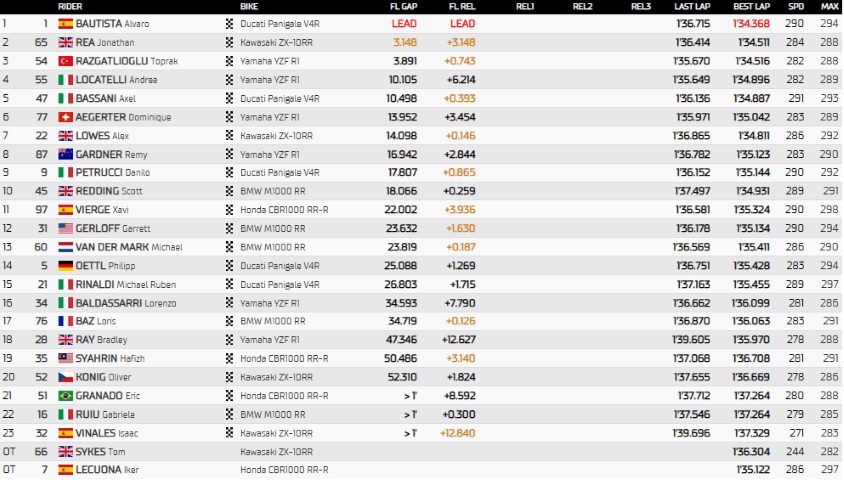
Task: Select the RIDER column header
Action: (70, 6)
